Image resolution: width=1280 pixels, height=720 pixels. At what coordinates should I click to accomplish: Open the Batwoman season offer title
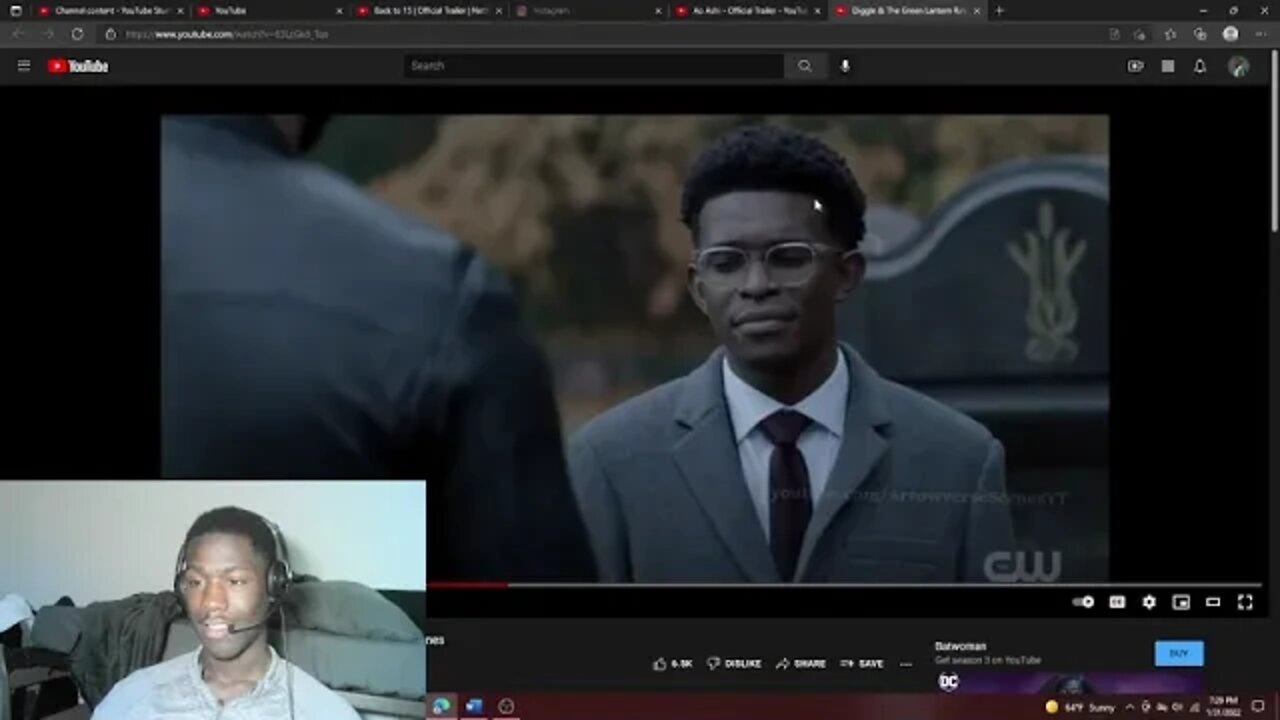tap(961, 646)
